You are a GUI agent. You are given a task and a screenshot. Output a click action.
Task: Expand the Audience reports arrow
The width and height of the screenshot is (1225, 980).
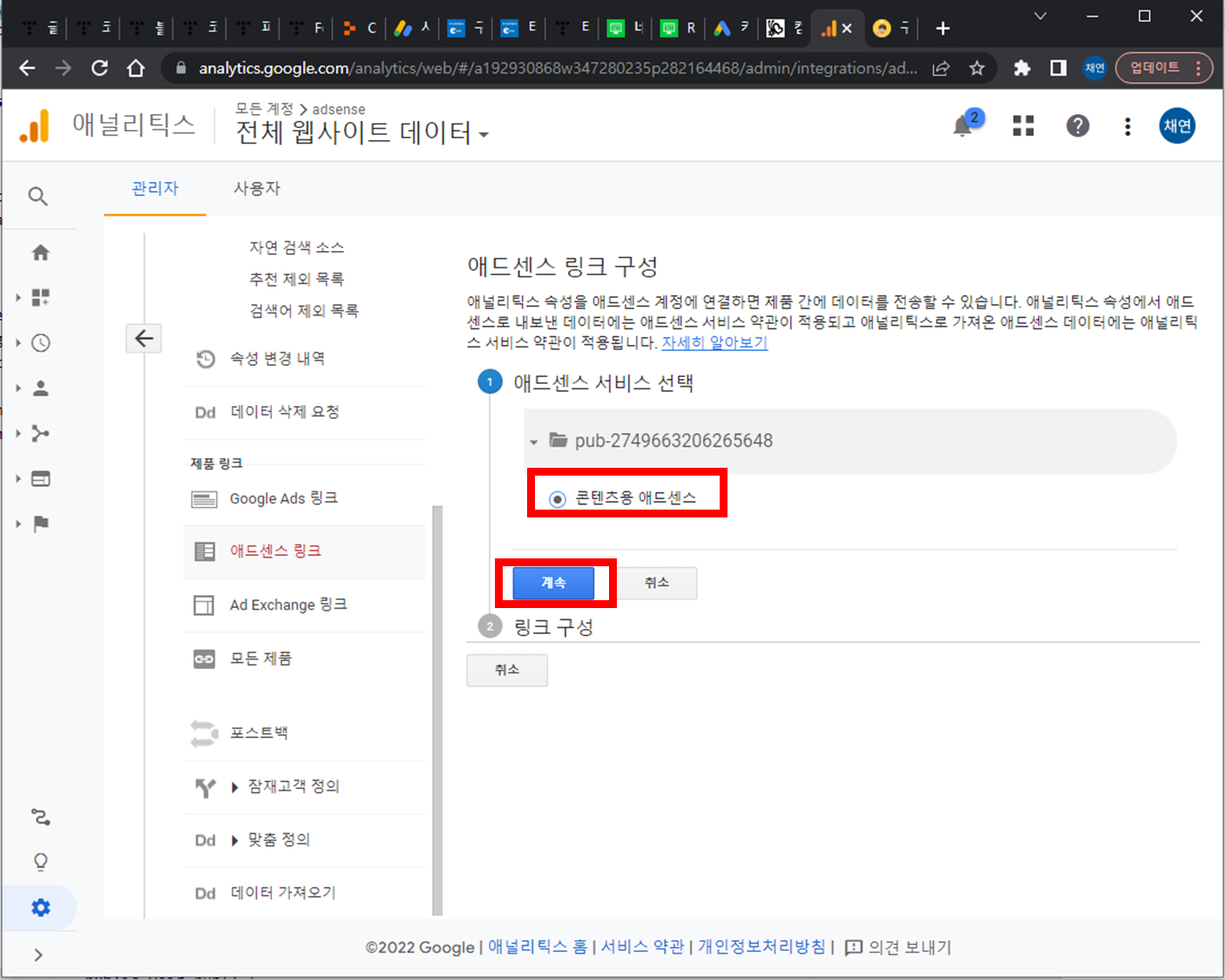click(x=17, y=389)
